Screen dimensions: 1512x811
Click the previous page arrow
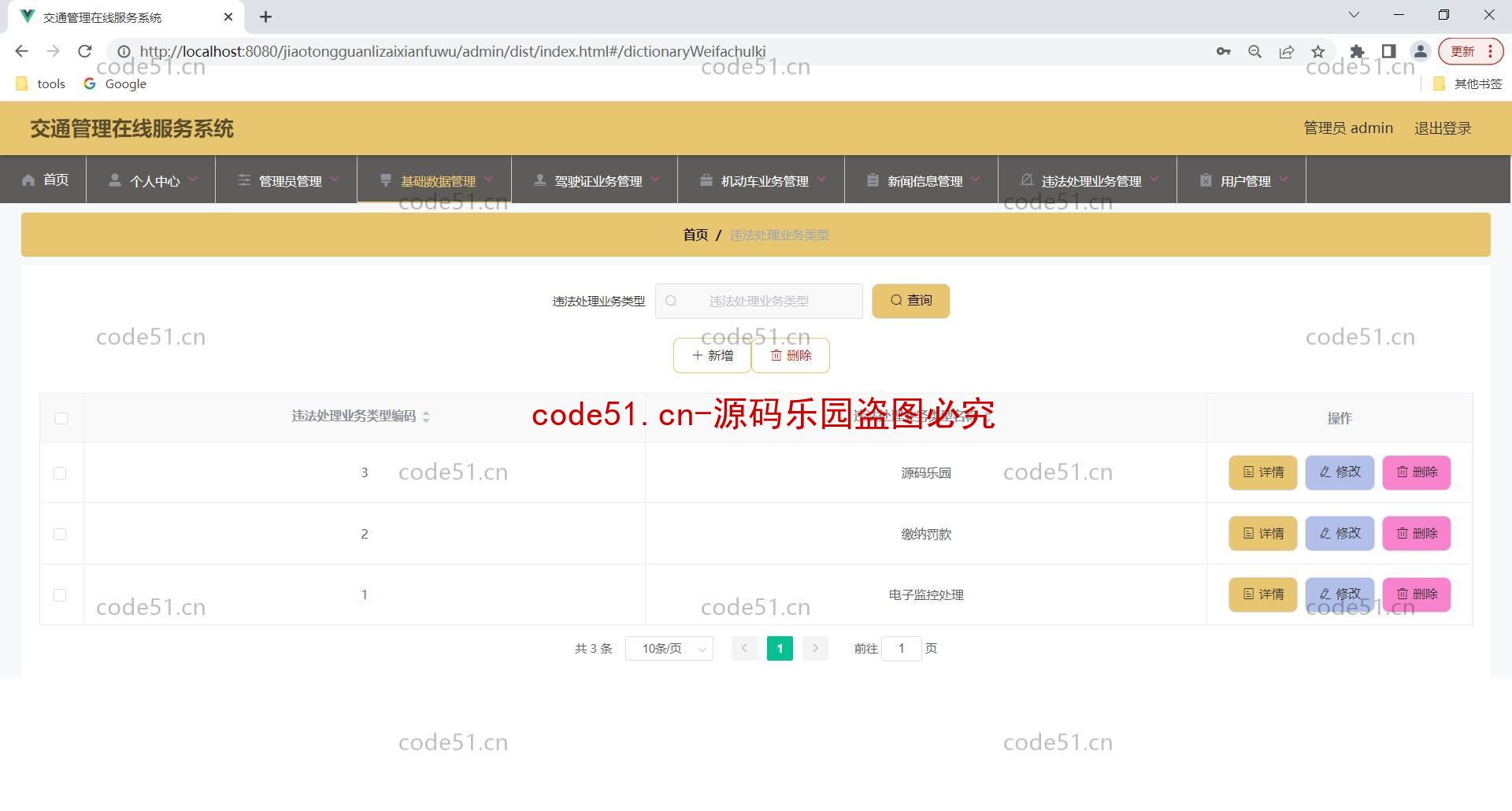[x=744, y=648]
